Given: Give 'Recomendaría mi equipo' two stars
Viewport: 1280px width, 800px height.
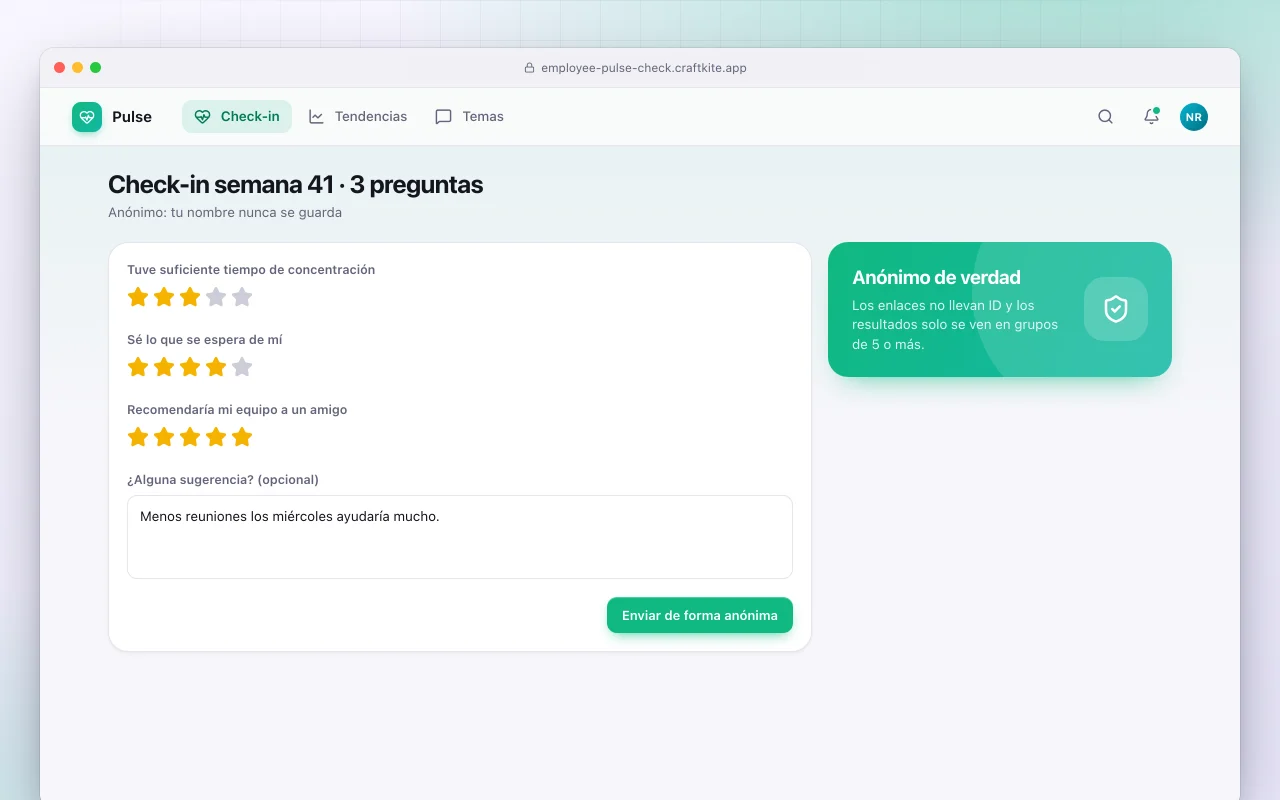Looking at the screenshot, I should pos(164,437).
